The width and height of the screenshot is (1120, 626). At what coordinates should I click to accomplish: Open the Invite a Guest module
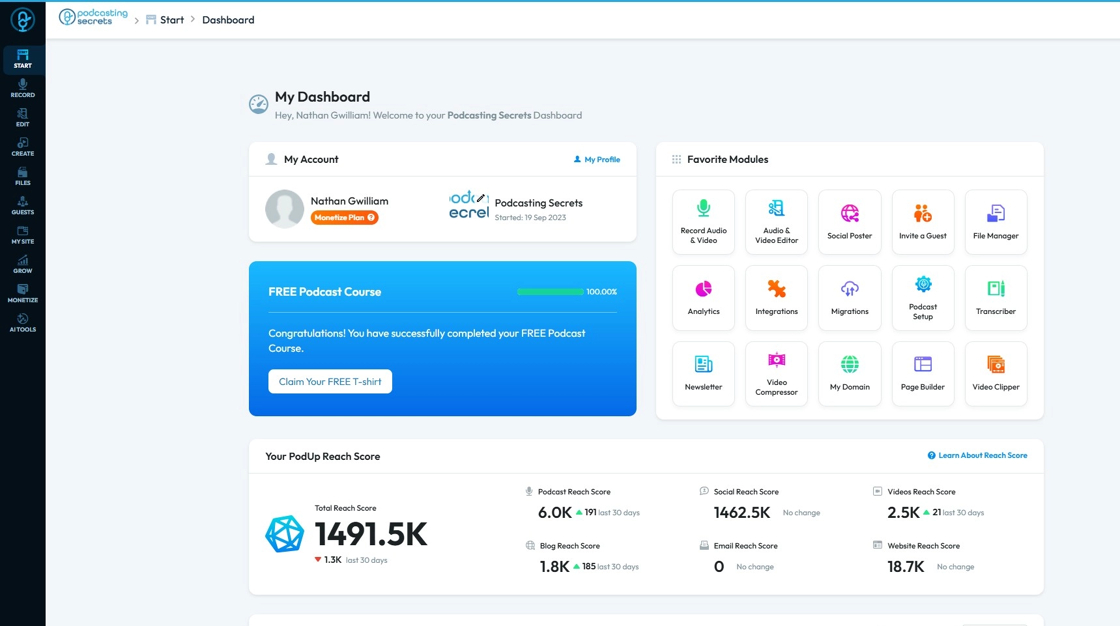coord(923,222)
